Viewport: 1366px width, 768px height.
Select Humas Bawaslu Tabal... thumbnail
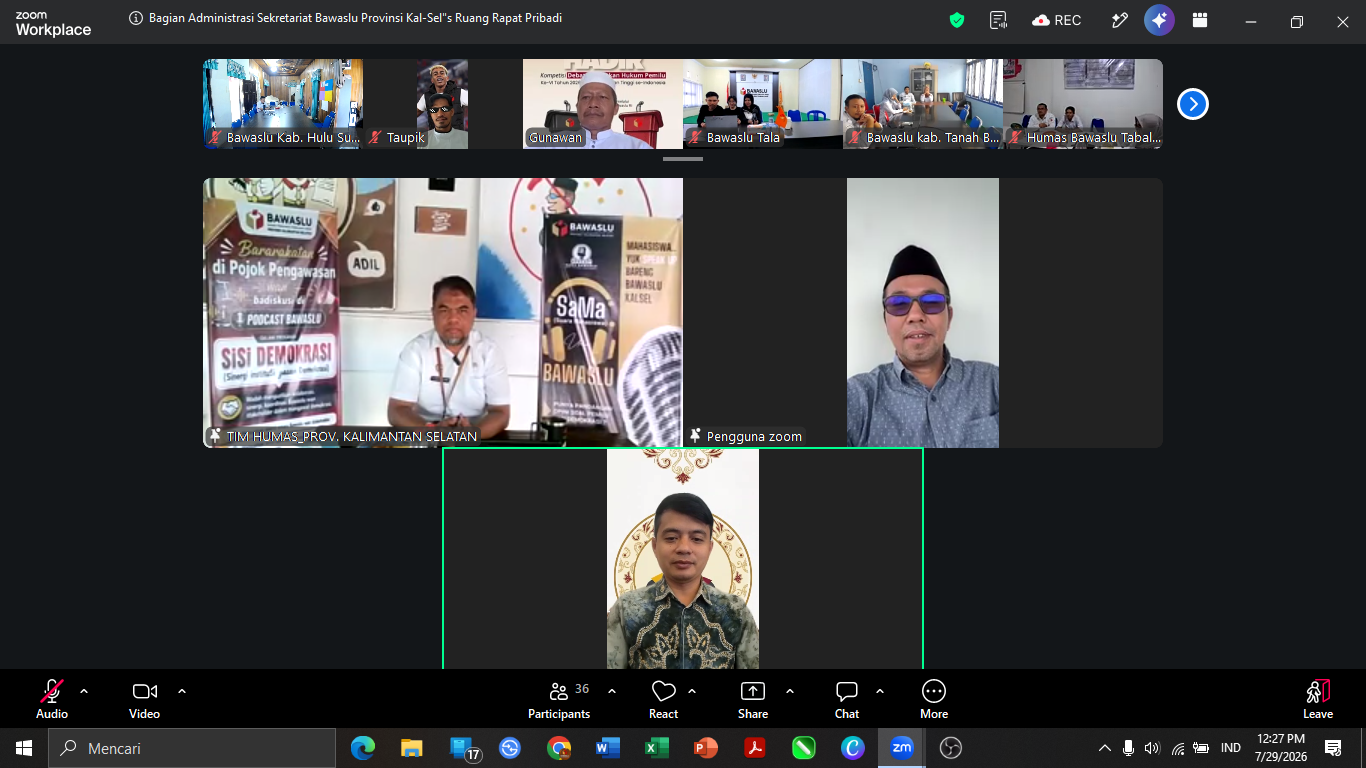pos(1083,104)
